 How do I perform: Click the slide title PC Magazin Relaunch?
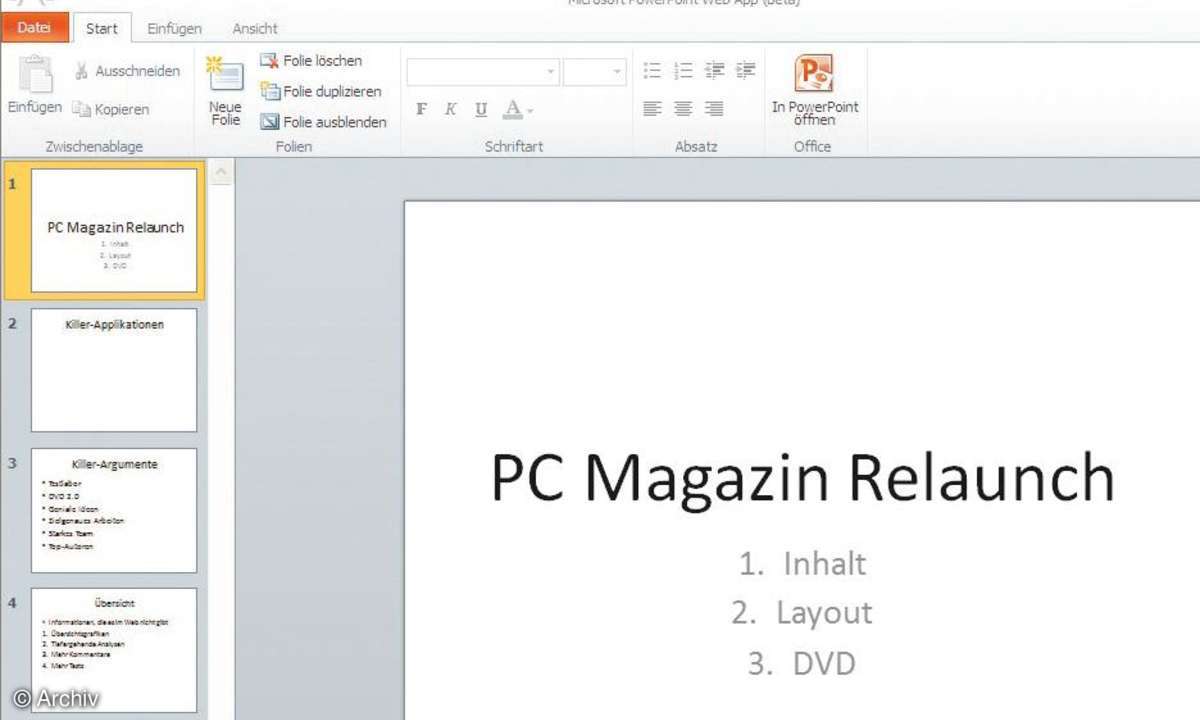tap(802, 478)
